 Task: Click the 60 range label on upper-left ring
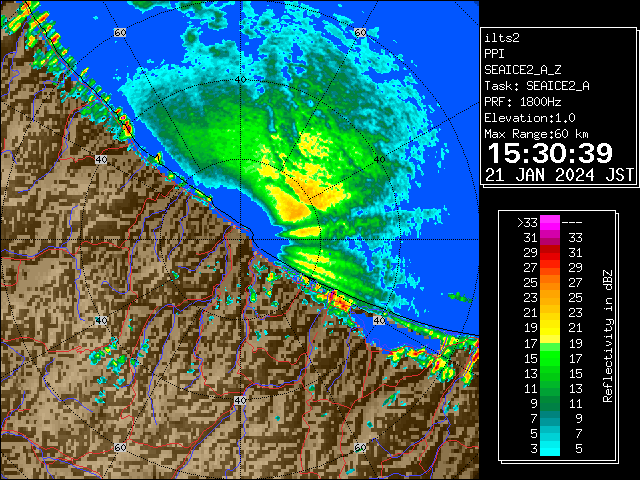(x=120, y=32)
